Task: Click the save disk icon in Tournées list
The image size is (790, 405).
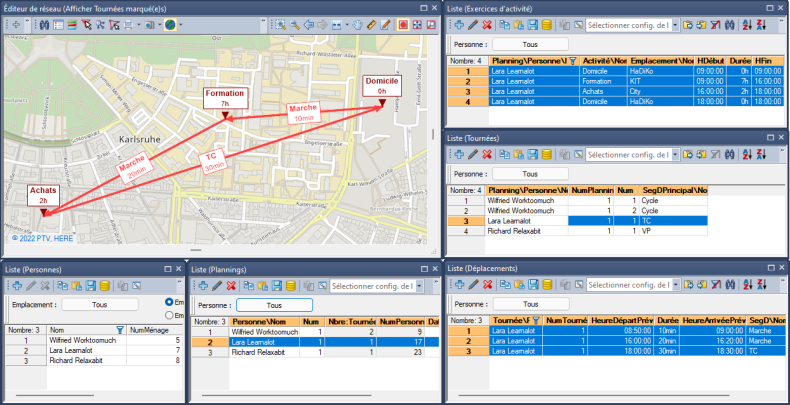Action: coord(533,155)
